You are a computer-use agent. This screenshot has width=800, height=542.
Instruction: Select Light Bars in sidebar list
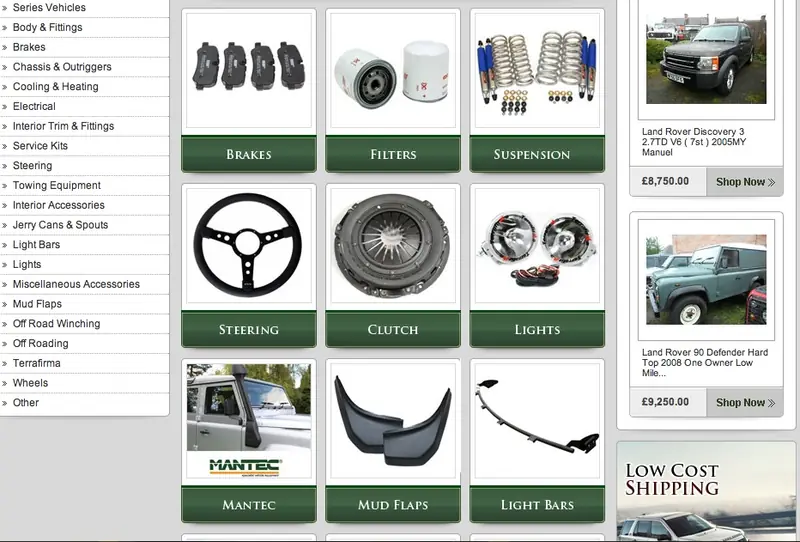[x=36, y=244]
